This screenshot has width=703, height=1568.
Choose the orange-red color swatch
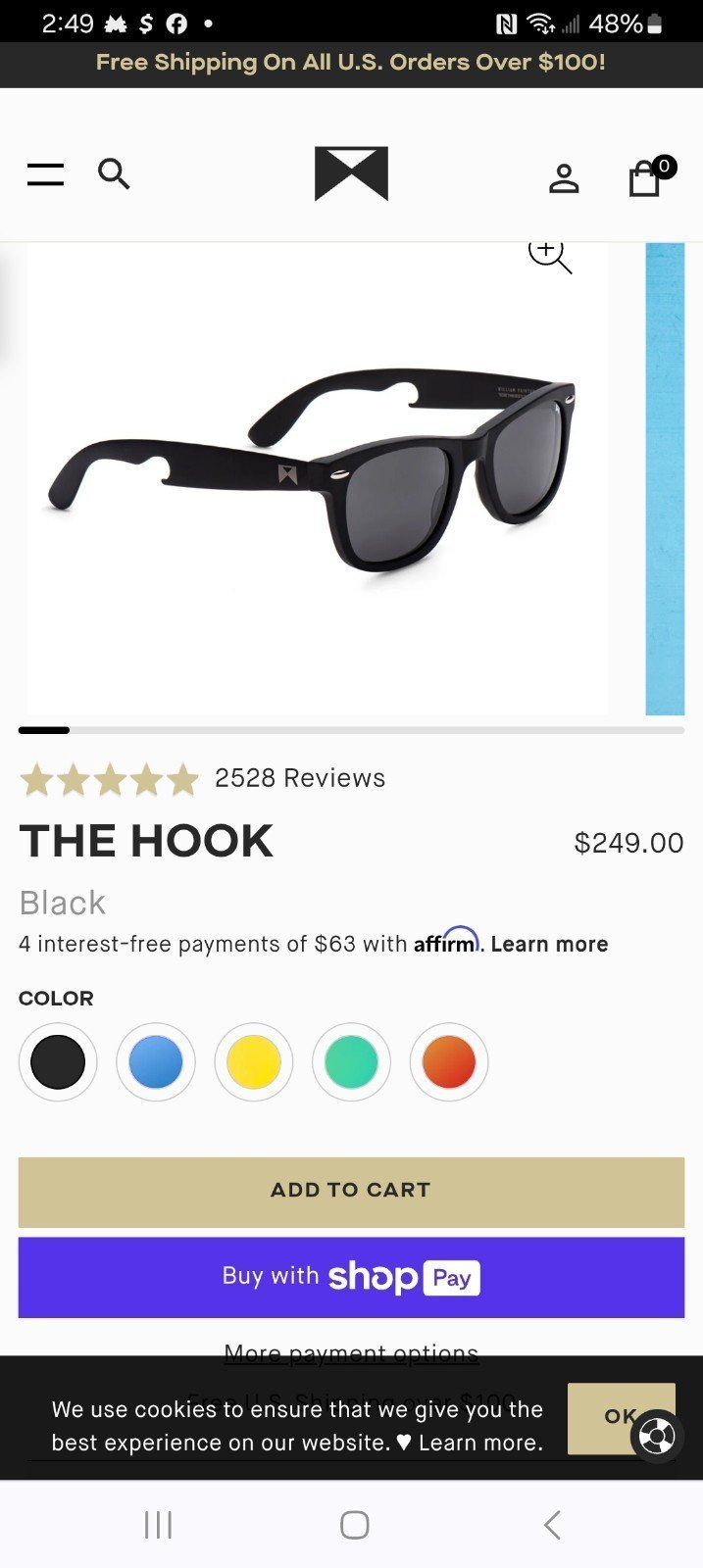point(449,1062)
